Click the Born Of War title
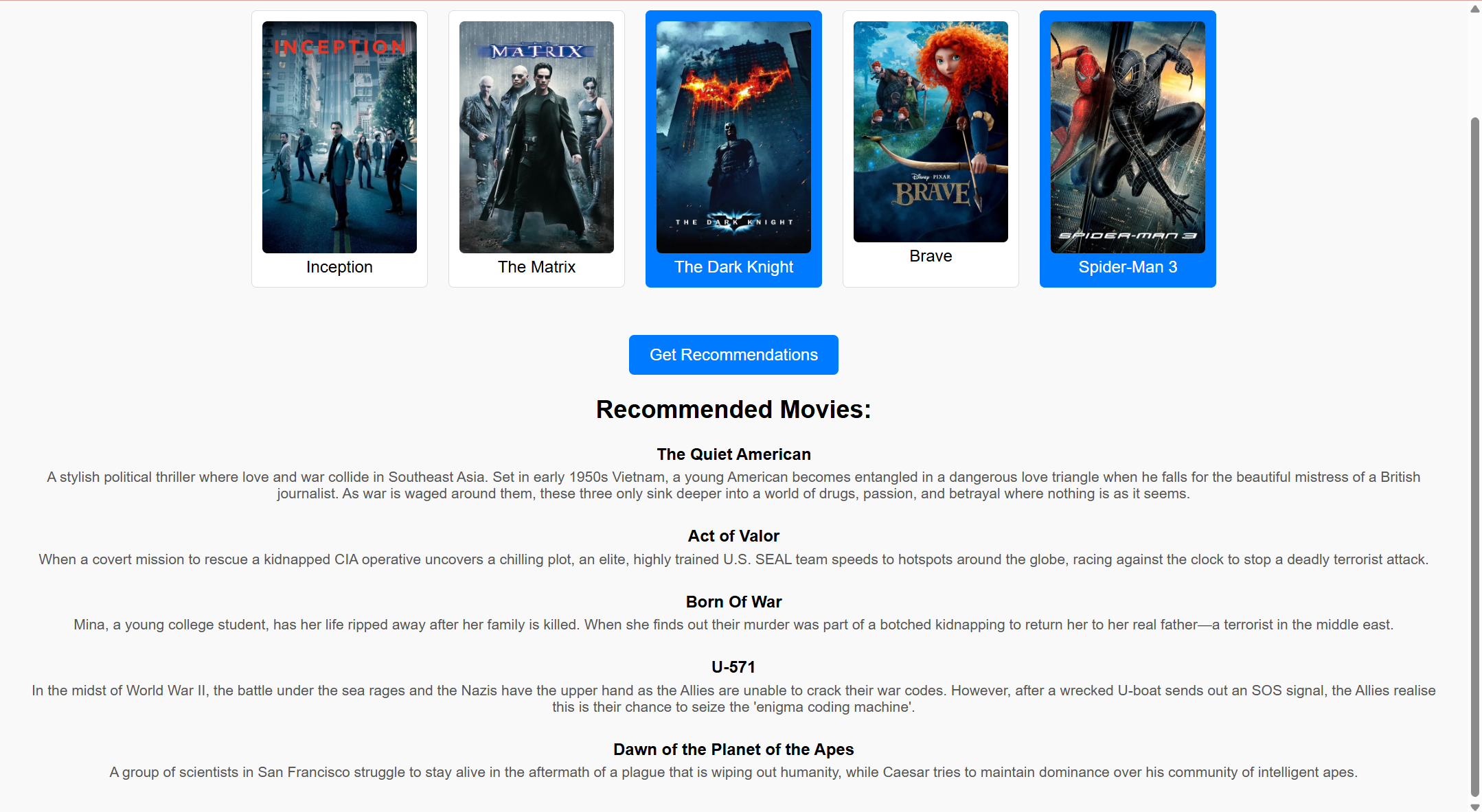 (733, 602)
